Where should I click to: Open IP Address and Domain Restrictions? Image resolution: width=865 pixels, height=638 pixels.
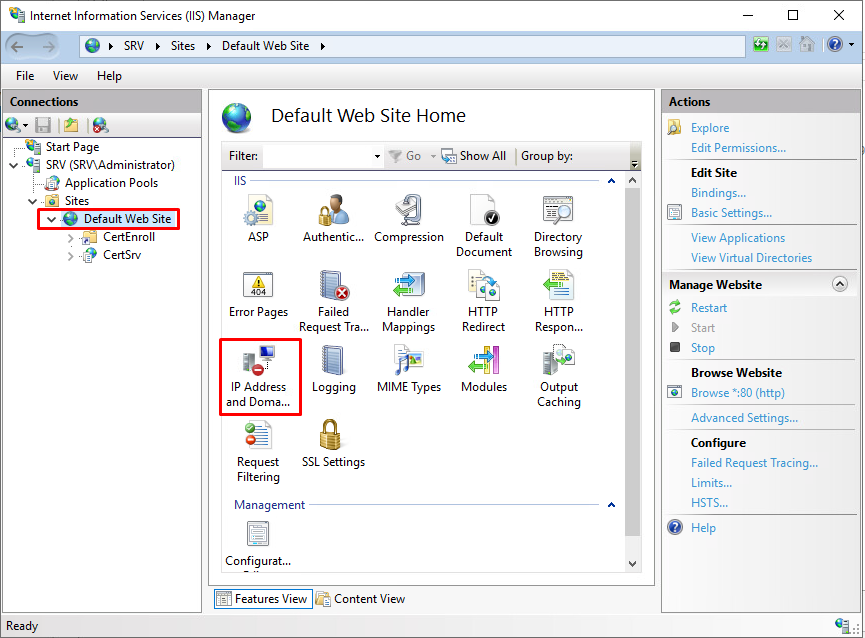pos(258,377)
